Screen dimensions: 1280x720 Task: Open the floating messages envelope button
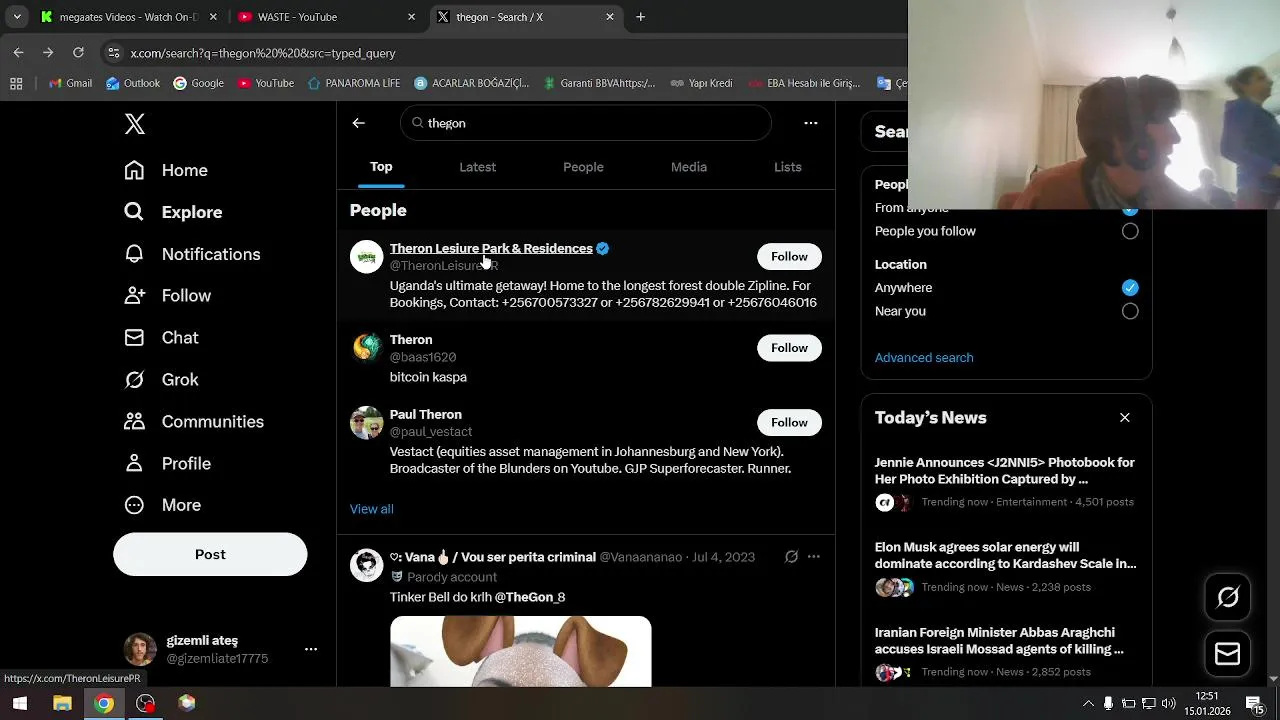[x=1228, y=654]
